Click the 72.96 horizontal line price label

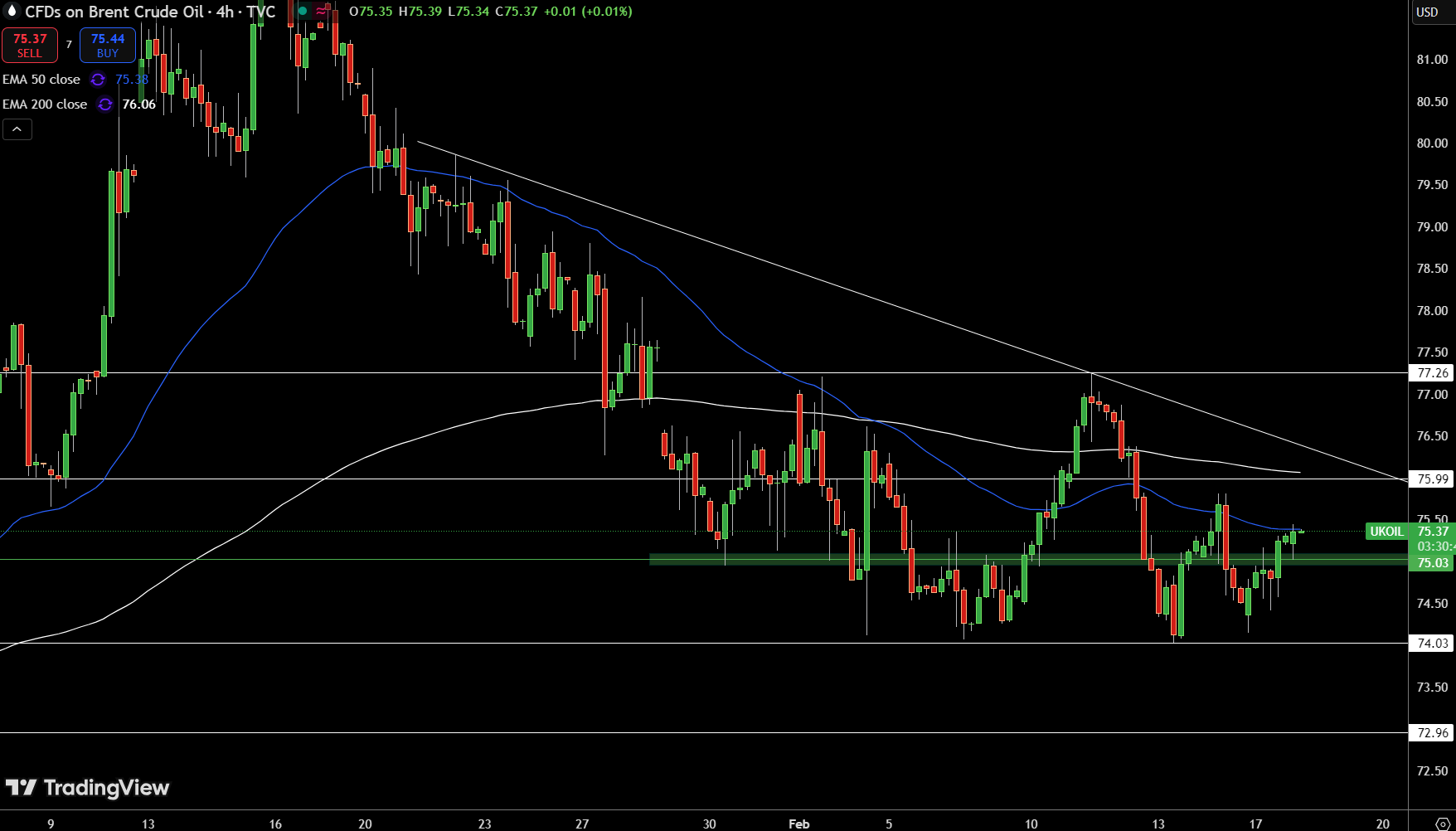1432,732
